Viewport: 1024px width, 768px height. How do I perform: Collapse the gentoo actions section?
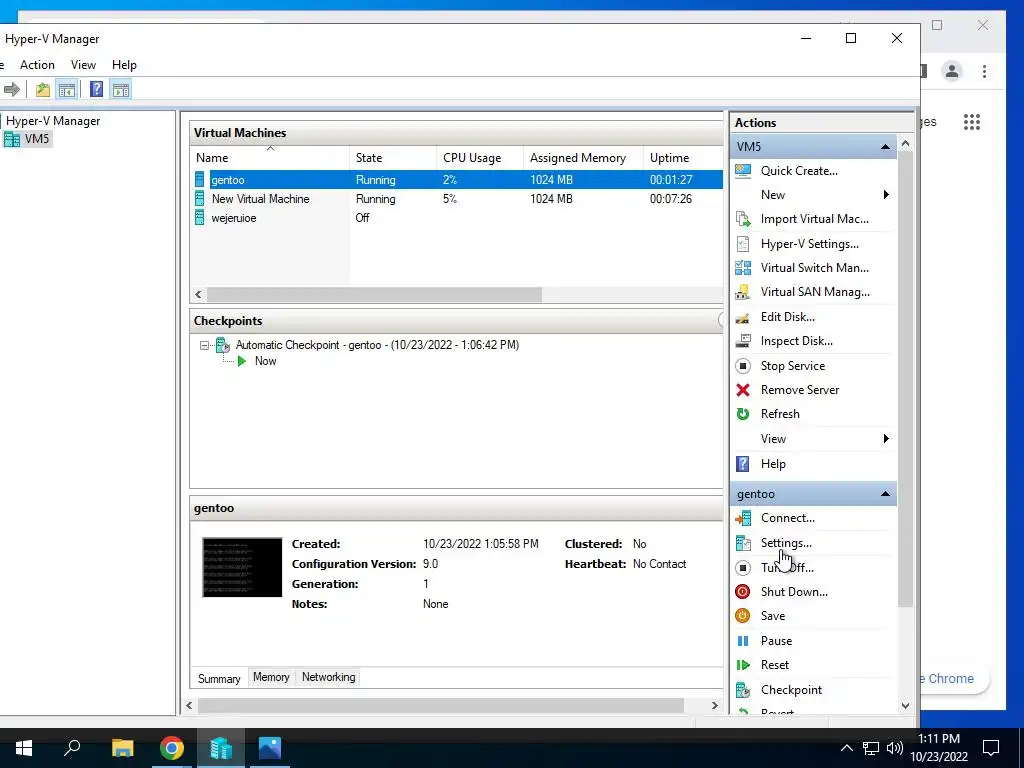tap(885, 494)
